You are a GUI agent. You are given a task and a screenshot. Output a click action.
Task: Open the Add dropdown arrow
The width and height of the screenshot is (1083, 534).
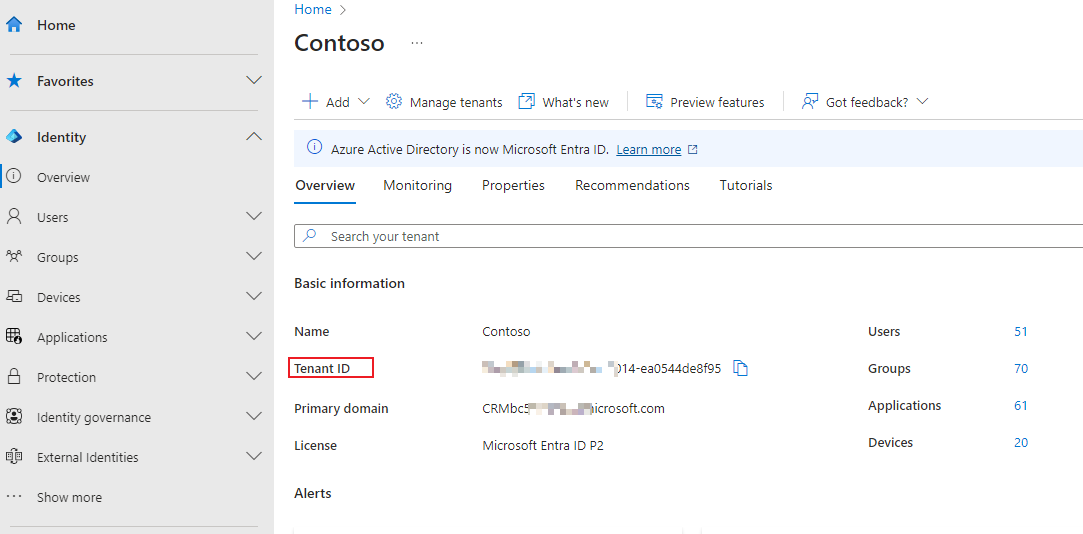tap(364, 102)
